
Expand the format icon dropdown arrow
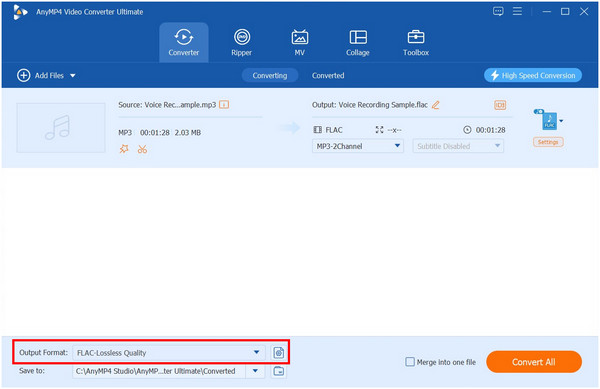(561, 121)
